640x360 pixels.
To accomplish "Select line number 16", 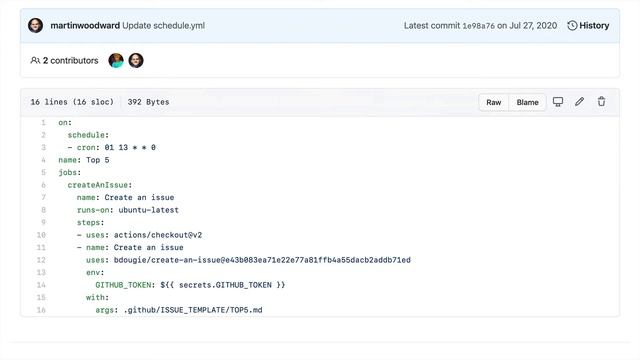I will point(41,310).
